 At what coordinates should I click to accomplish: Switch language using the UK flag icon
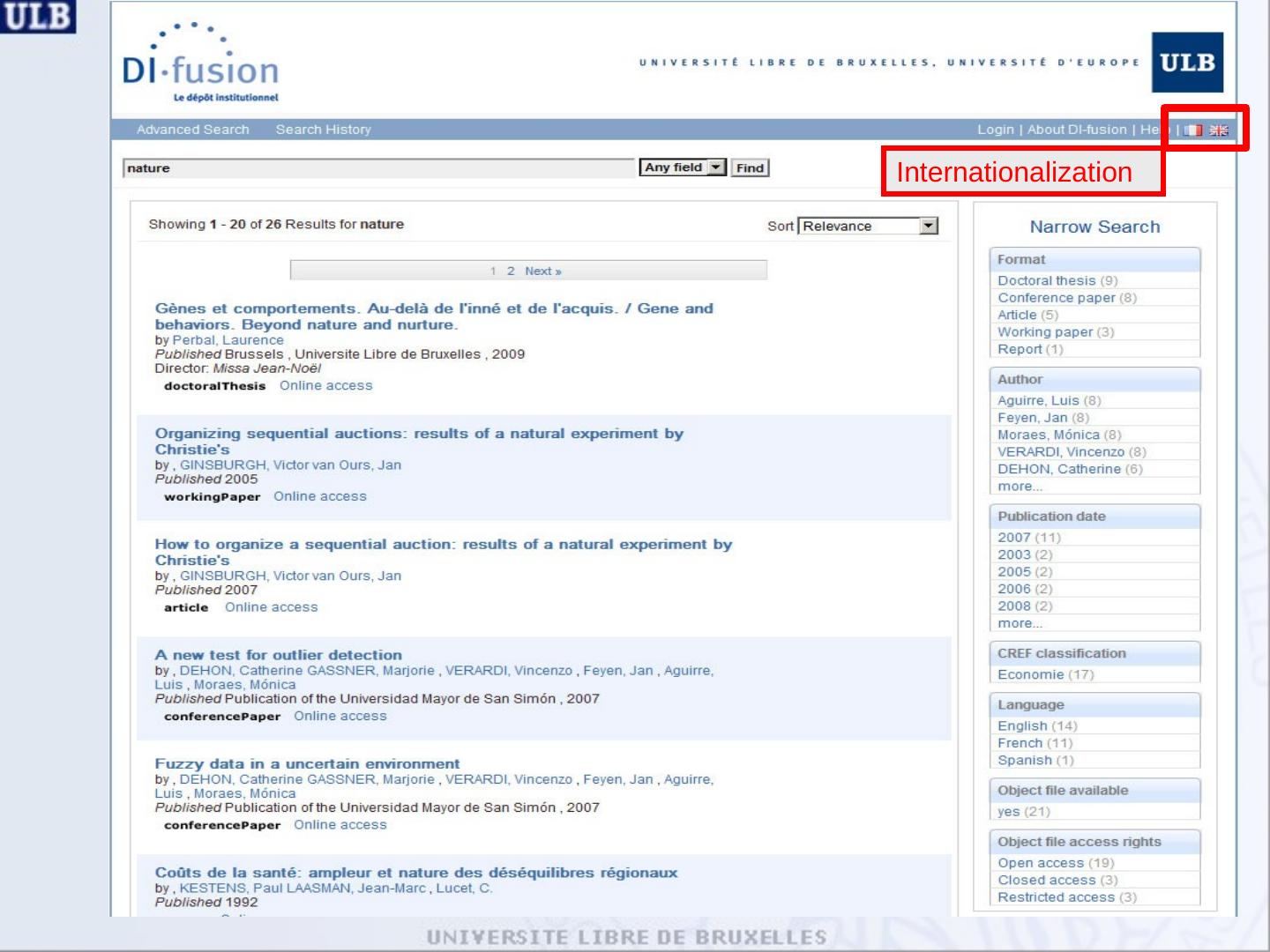1219,130
